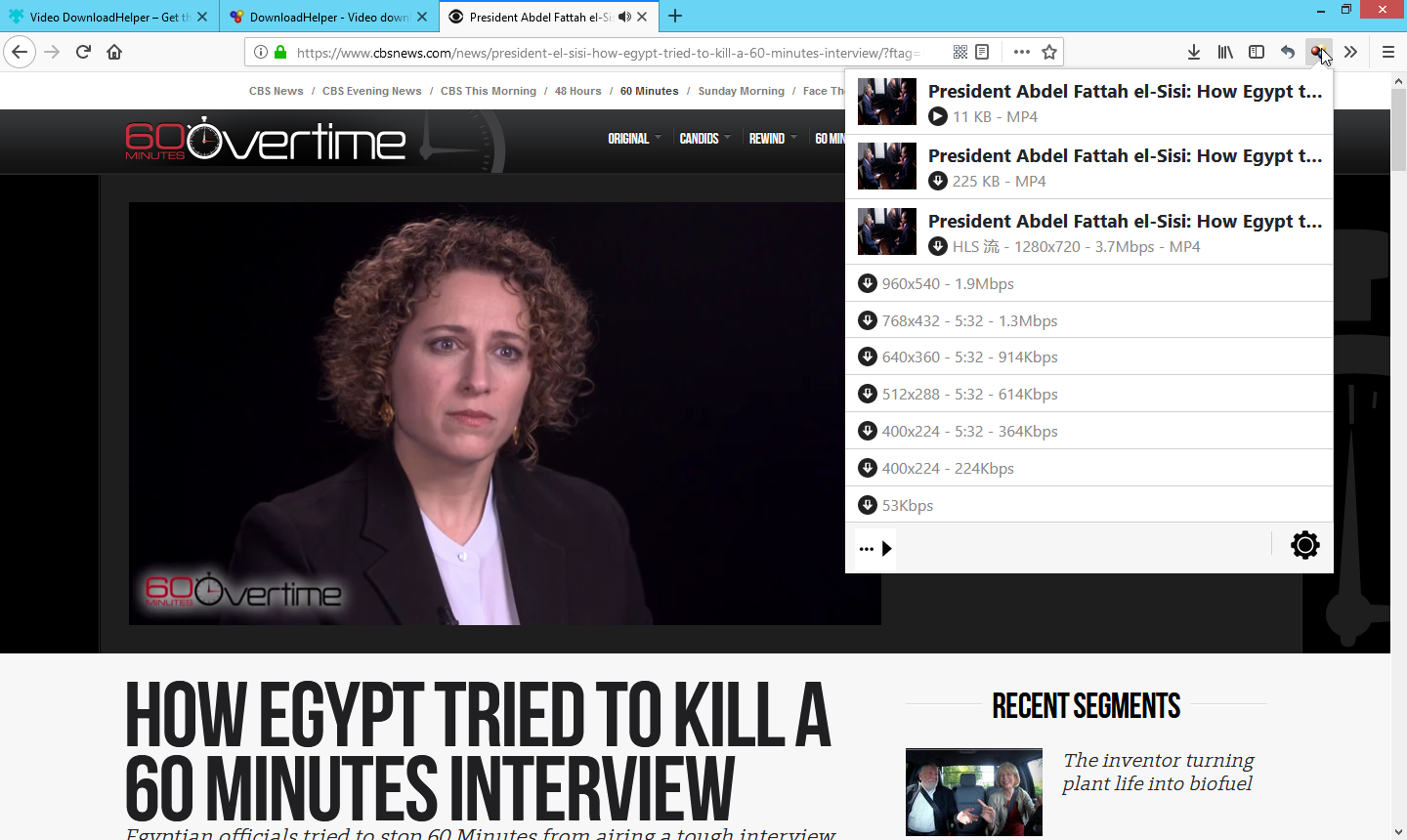Open Sunday Morning link
1407x840 pixels.
[742, 91]
